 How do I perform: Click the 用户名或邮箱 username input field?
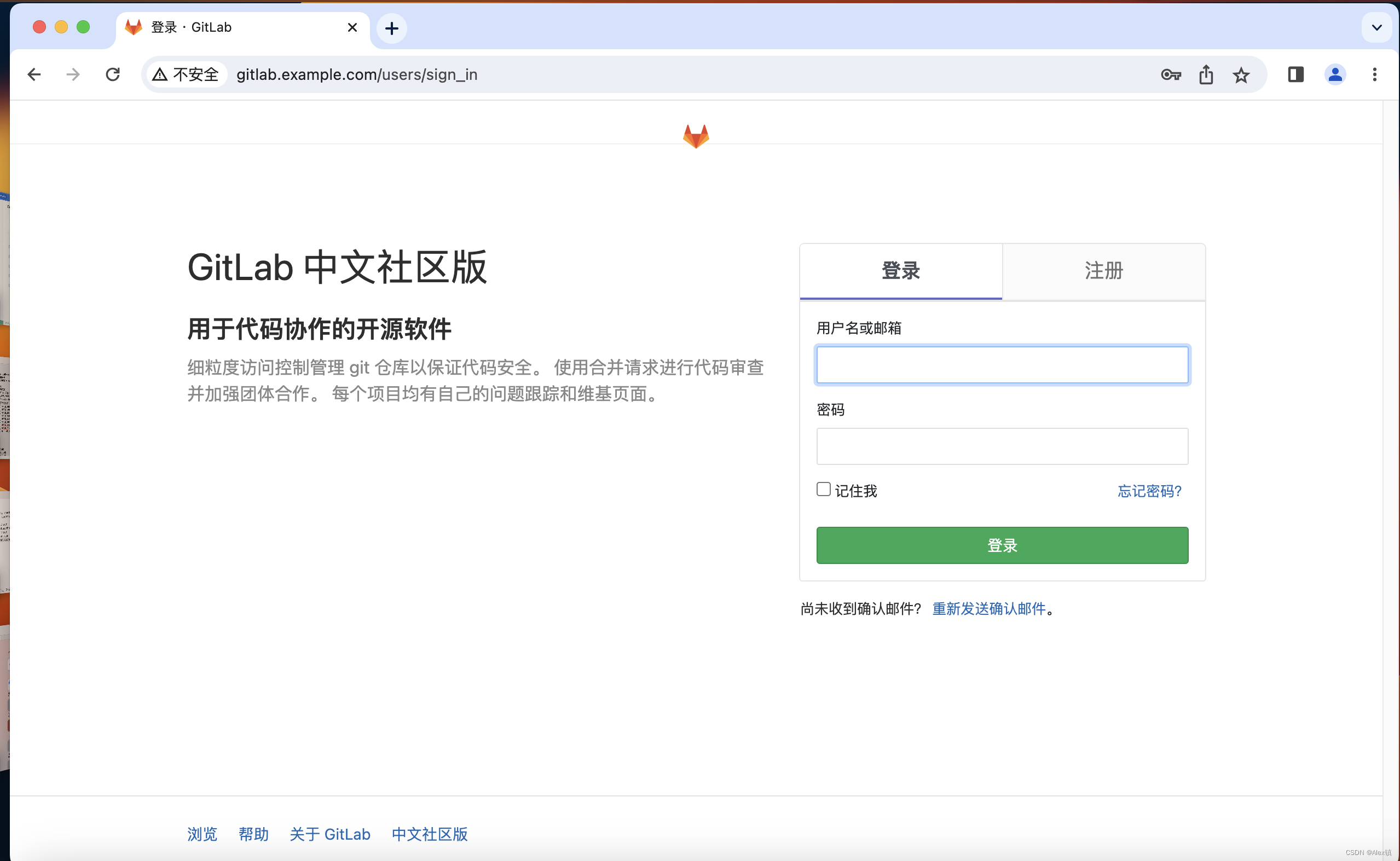point(1002,363)
